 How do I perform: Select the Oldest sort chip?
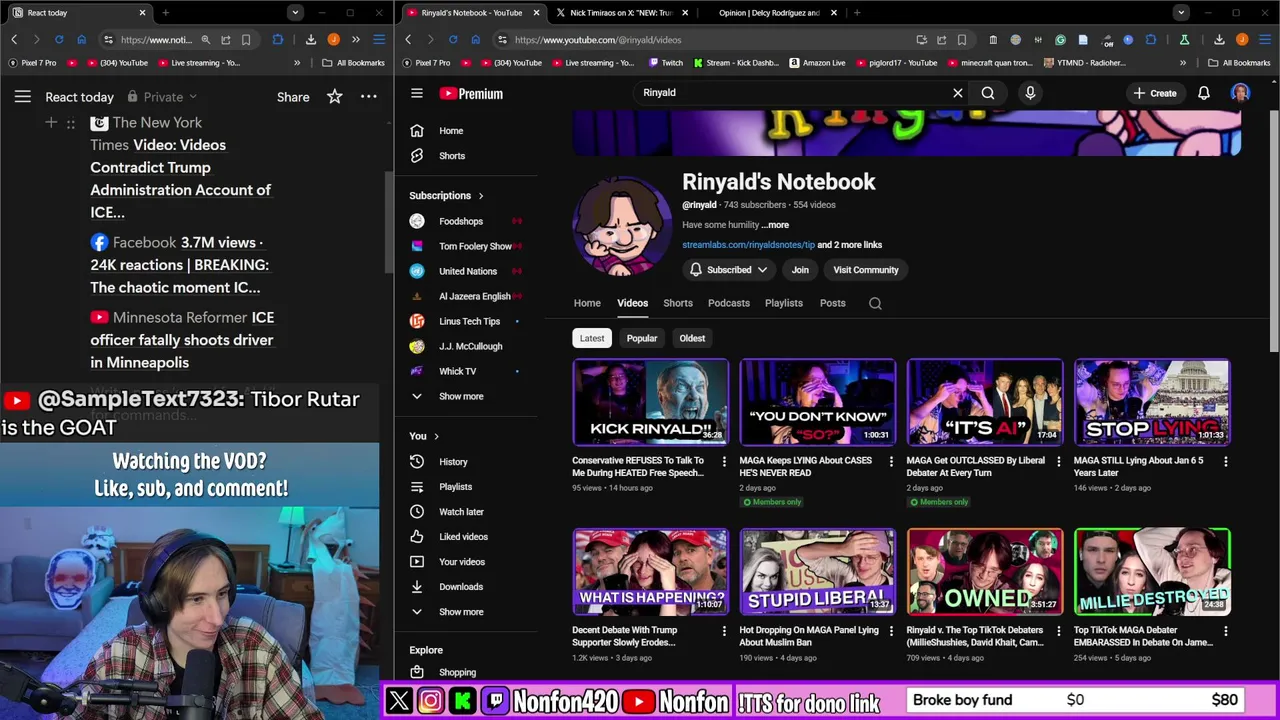coord(692,338)
